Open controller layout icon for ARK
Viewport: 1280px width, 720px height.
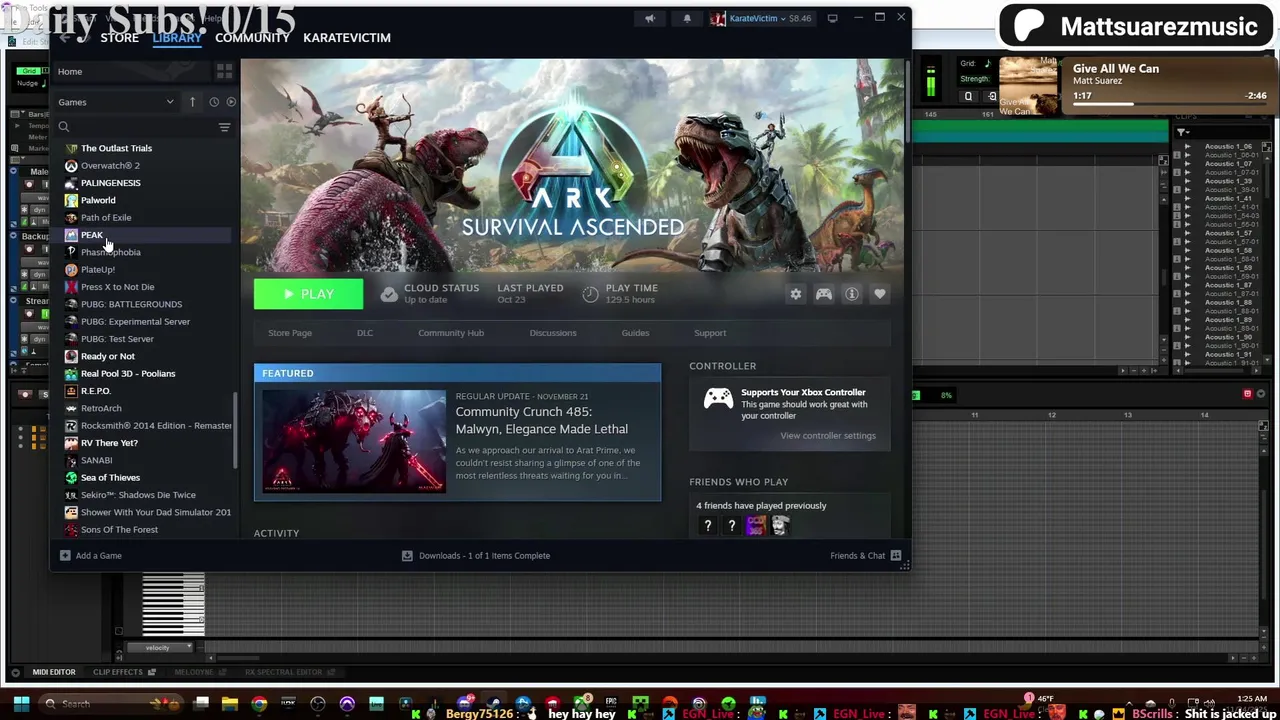(824, 294)
